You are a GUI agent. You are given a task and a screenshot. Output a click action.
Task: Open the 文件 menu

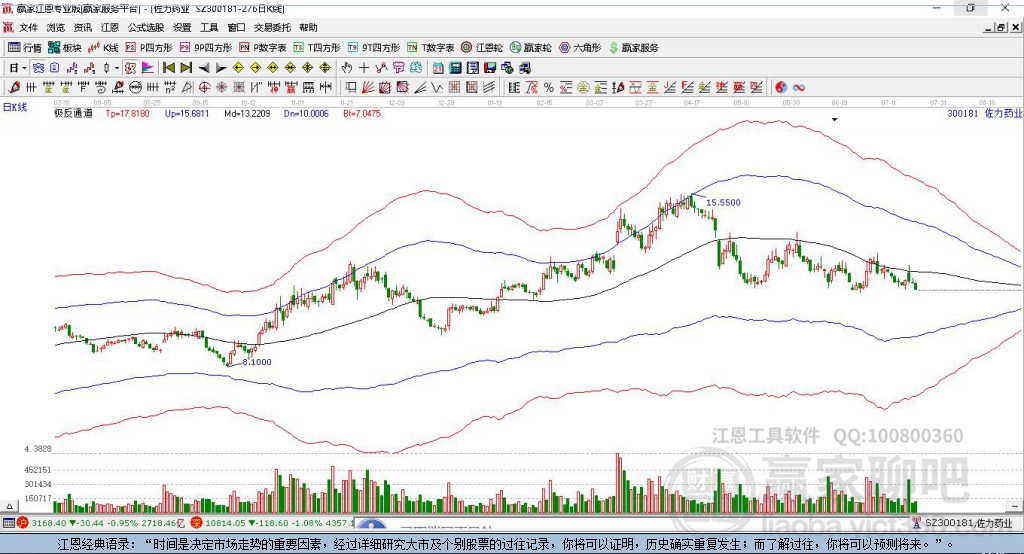(x=28, y=27)
